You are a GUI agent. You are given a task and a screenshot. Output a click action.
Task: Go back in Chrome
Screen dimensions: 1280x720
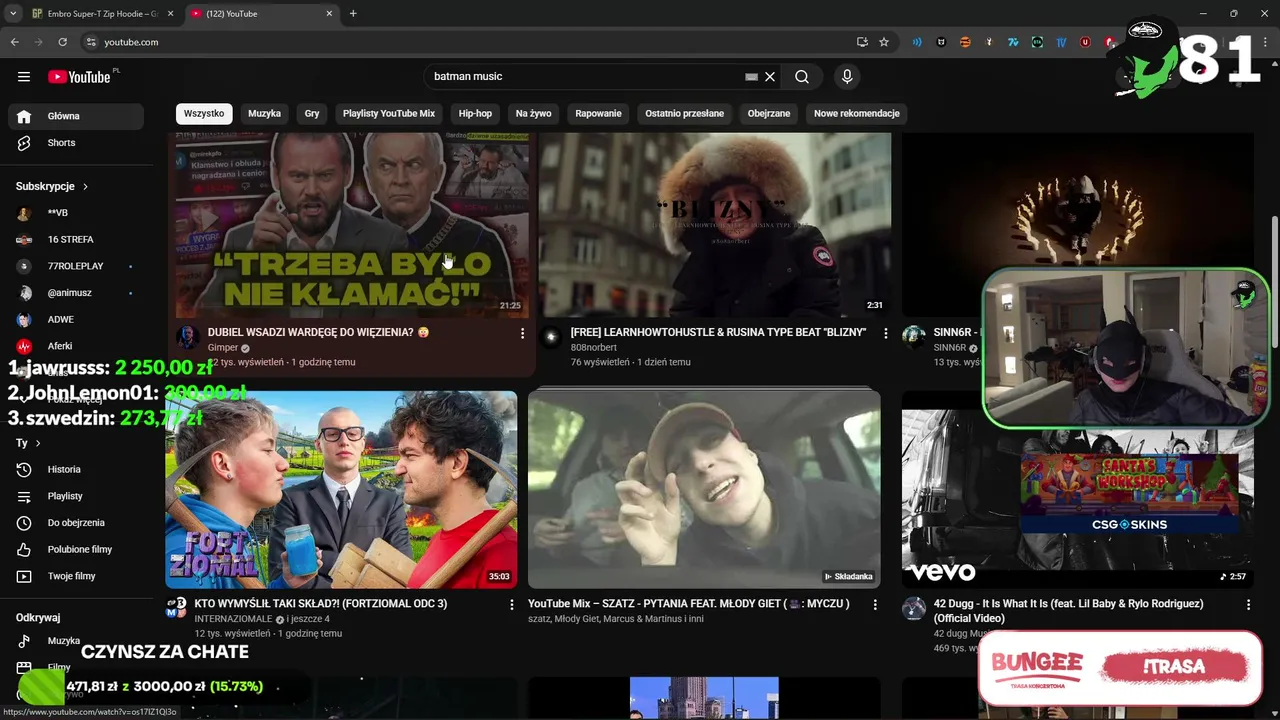pyautogui.click(x=15, y=42)
